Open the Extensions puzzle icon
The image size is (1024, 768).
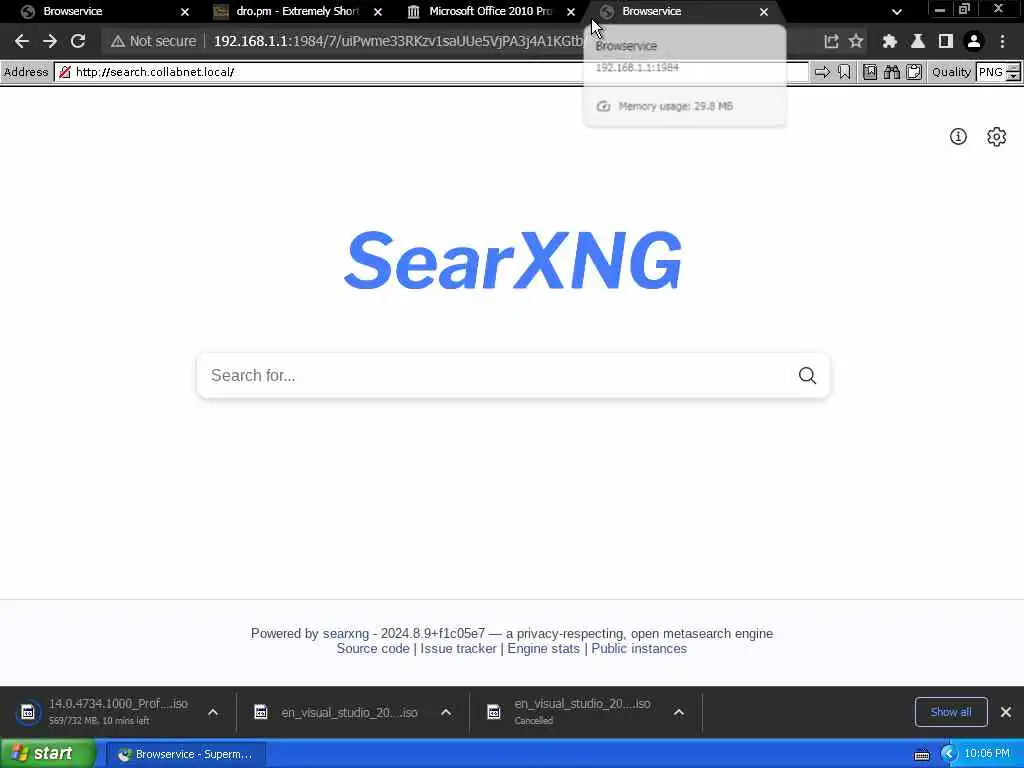(x=889, y=41)
